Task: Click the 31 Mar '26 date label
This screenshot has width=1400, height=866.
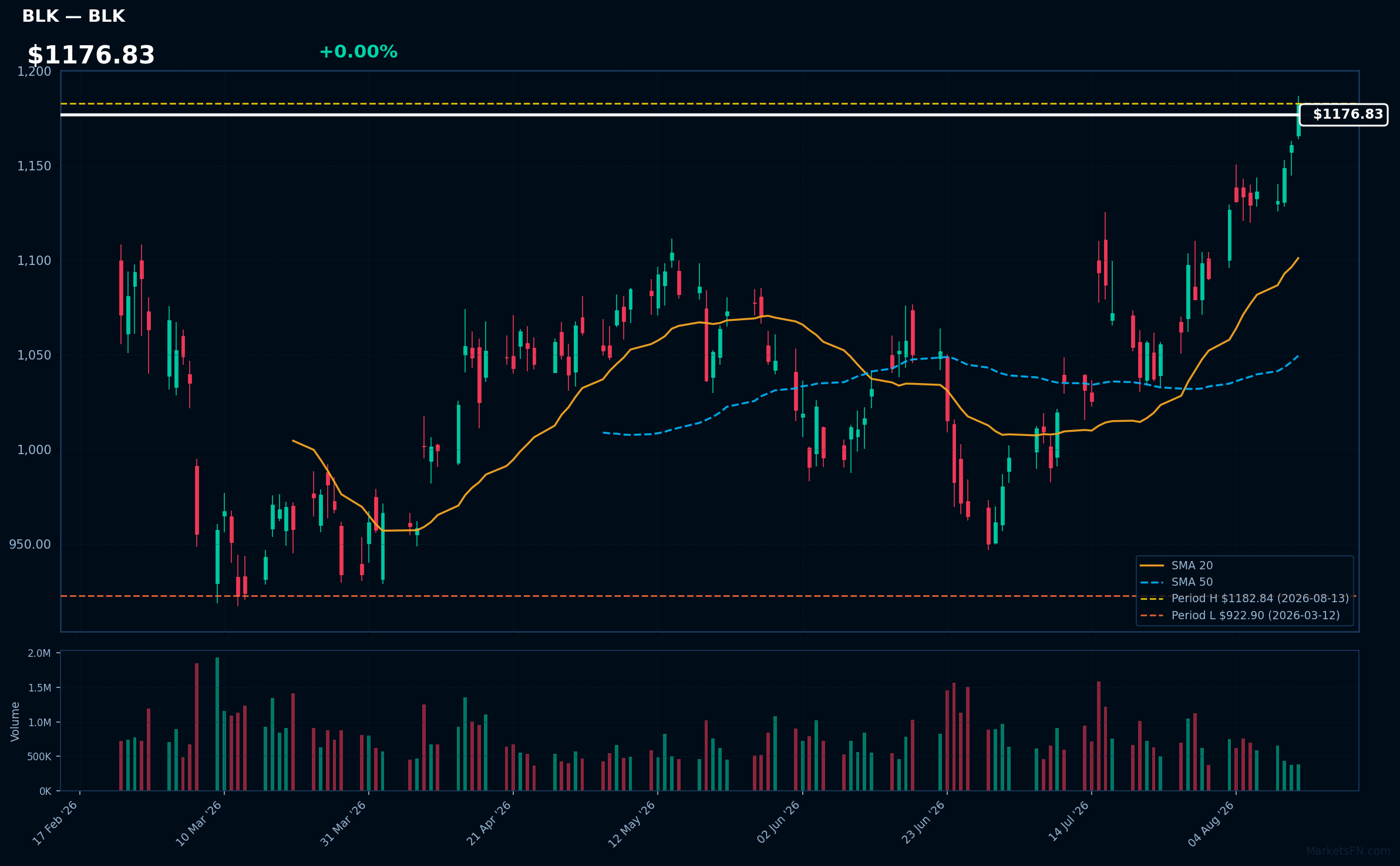Action: 343,823
